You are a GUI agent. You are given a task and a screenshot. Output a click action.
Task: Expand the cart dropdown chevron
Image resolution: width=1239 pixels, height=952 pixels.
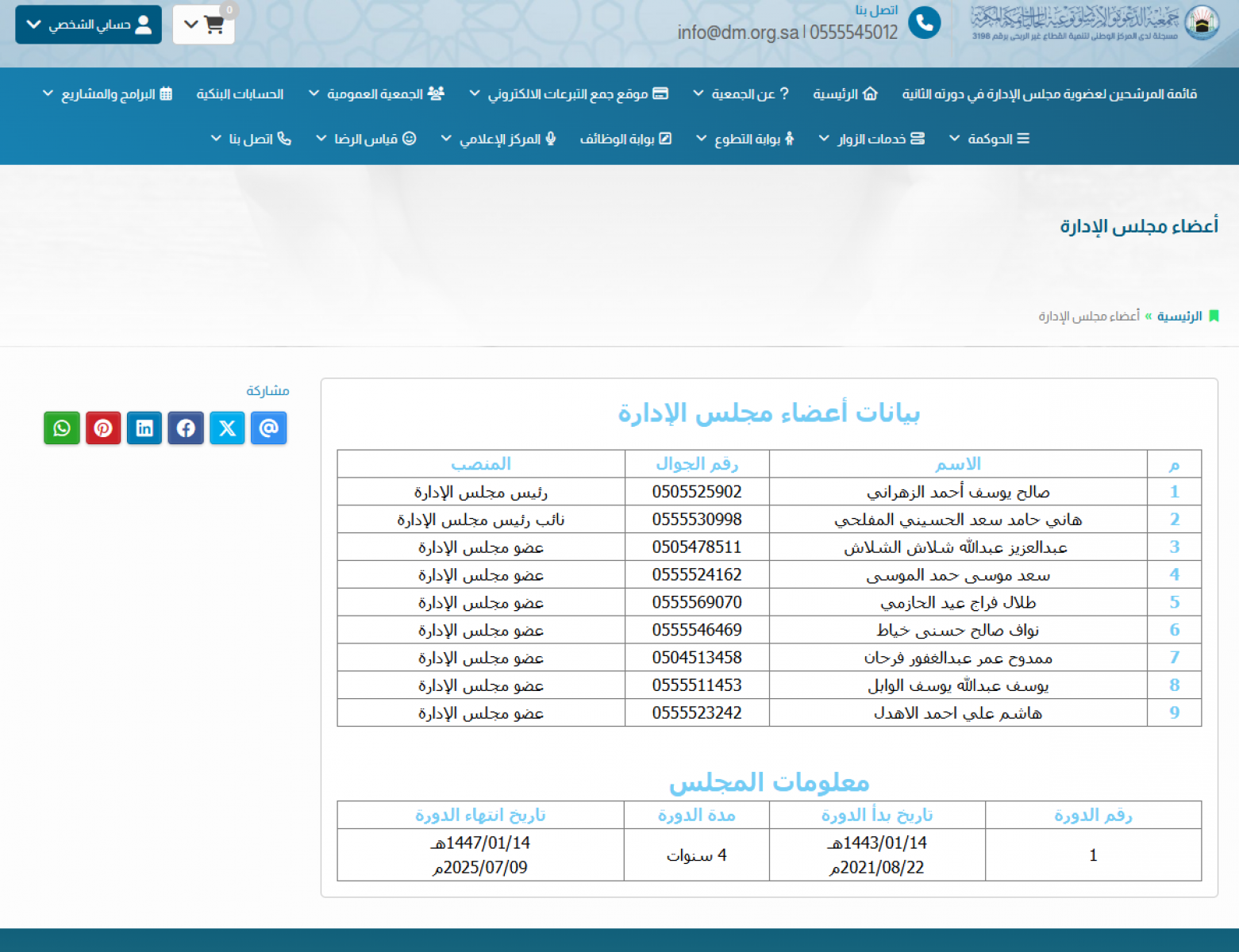point(190,25)
